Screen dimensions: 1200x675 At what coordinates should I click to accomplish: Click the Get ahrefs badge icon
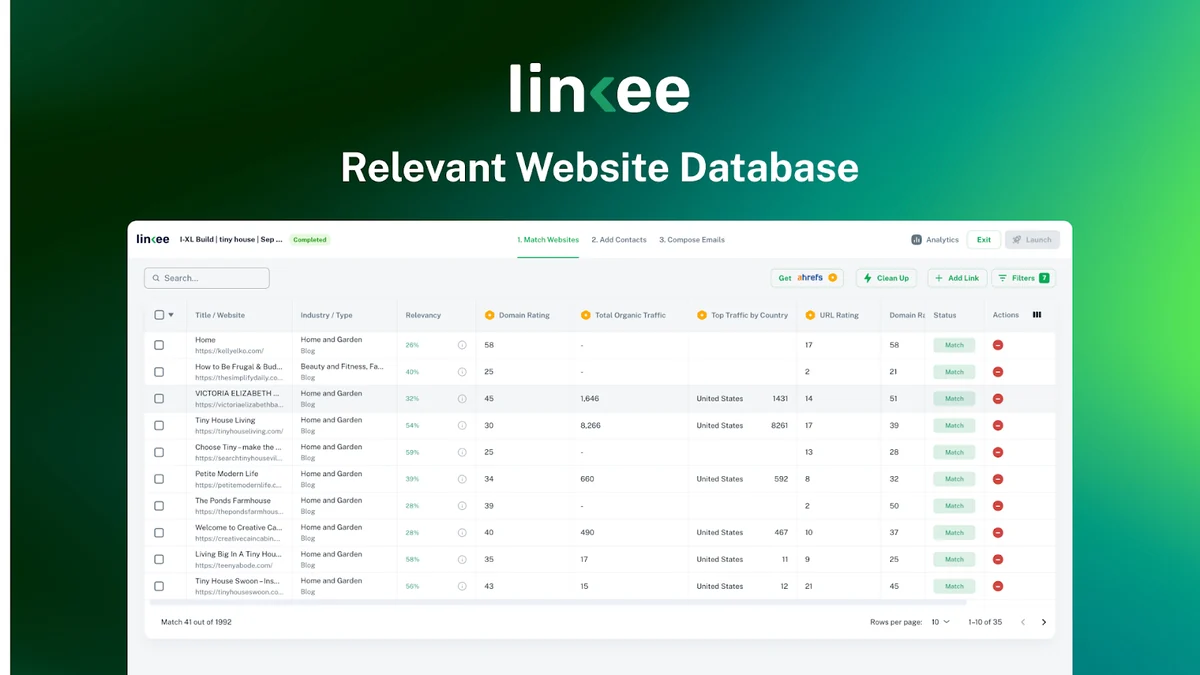pyautogui.click(x=832, y=277)
